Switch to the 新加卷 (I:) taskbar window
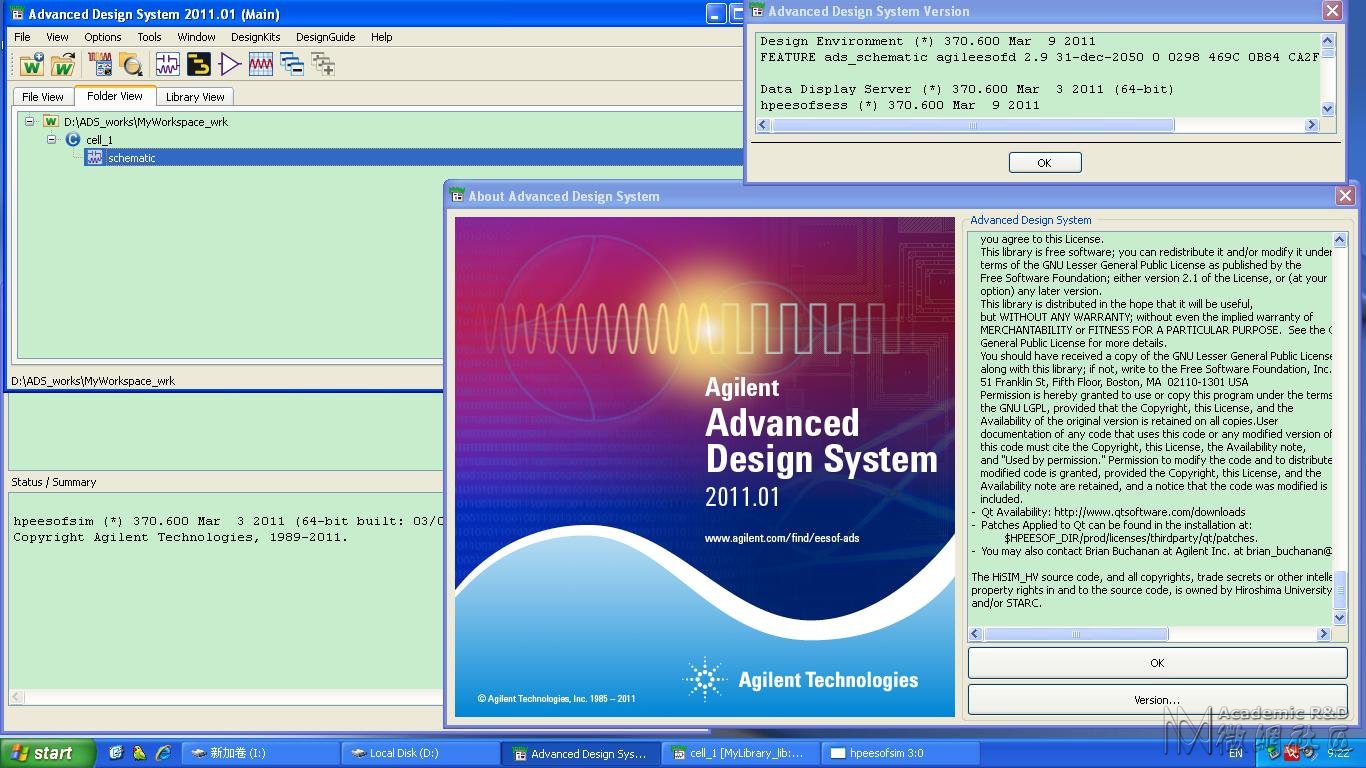The width and height of the screenshot is (1366, 768). coord(260,753)
